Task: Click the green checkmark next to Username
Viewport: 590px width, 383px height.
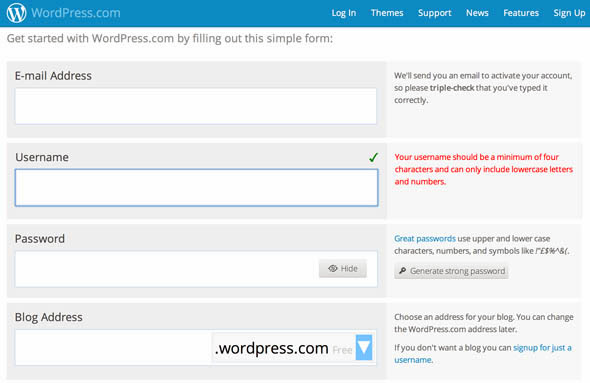Action: [373, 157]
